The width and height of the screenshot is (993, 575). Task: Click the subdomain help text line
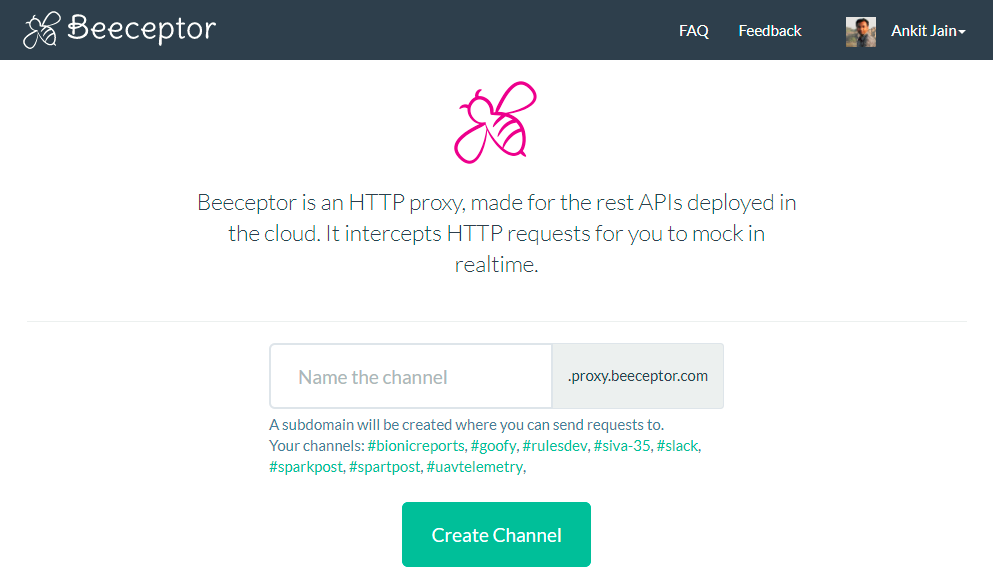point(467,424)
